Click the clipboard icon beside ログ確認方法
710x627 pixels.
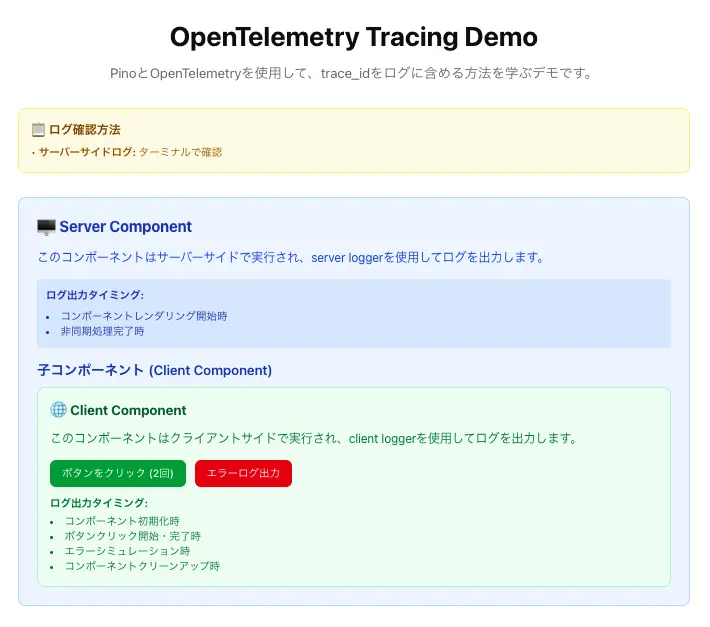tap(38, 130)
